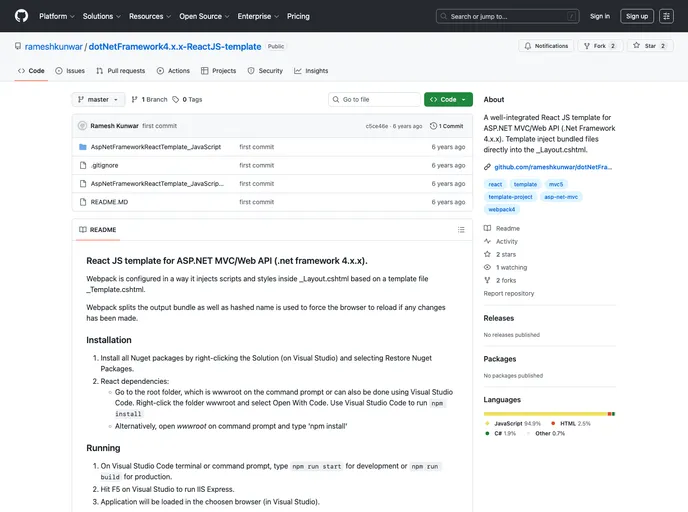Screen dimensions: 688x512
Task: Click the Notifications bell button
Action: pyautogui.click(x=545, y=46)
